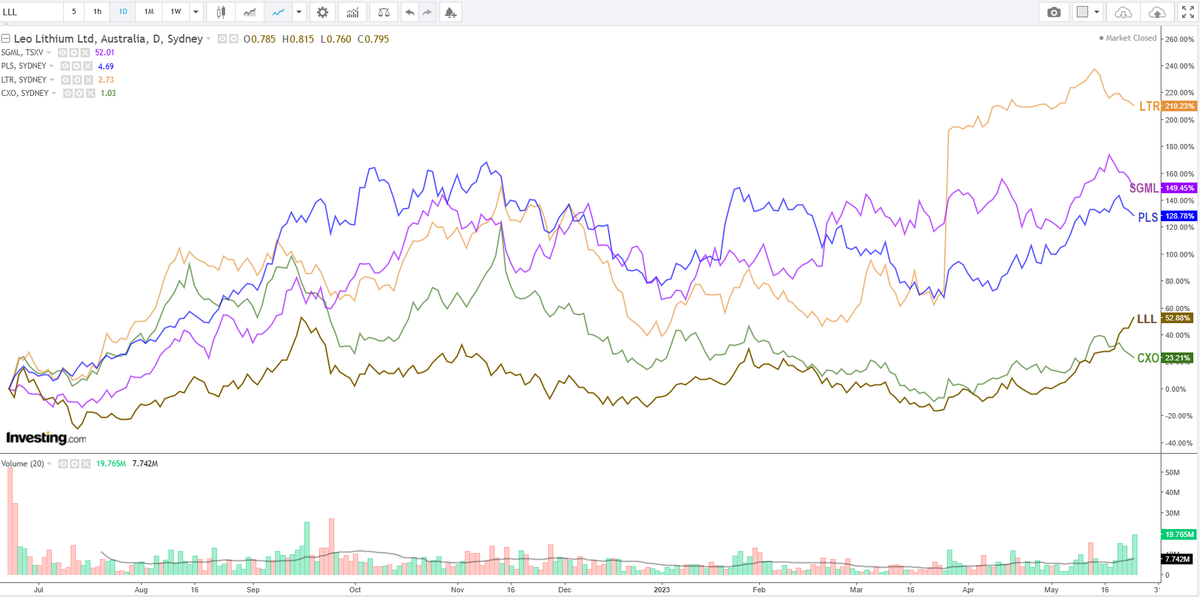Click the LLL symbol search field
The width and height of the screenshot is (1200, 597).
click(29, 12)
